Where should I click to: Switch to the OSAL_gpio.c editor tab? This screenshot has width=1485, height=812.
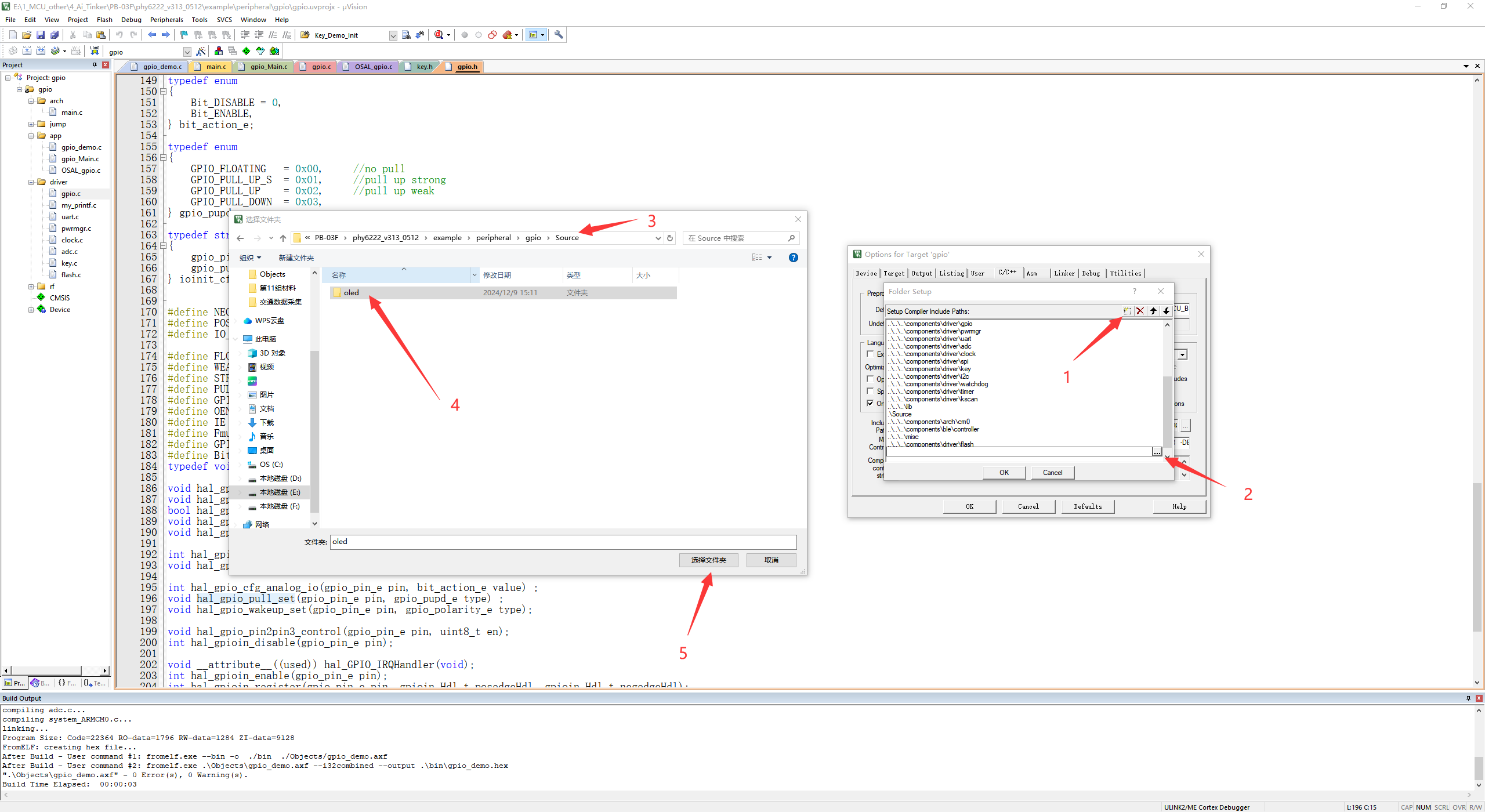point(368,67)
